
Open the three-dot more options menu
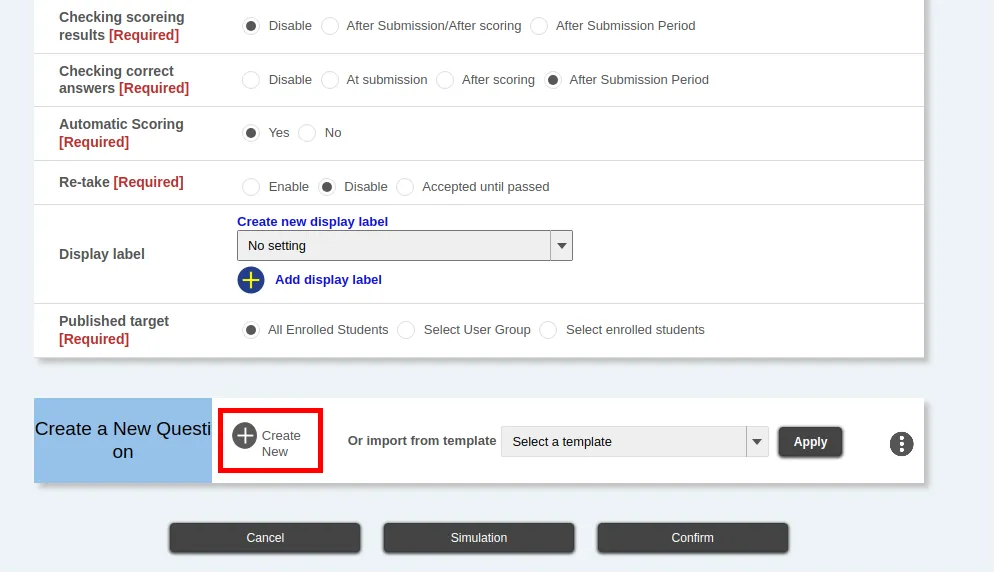coord(901,444)
